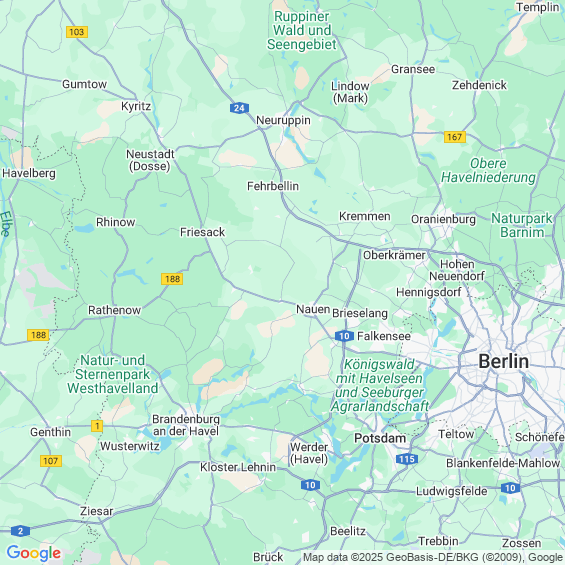Click the Natur- und Sternenpark Westhavelland label
Screen dimensions: 565x565
coord(112,374)
